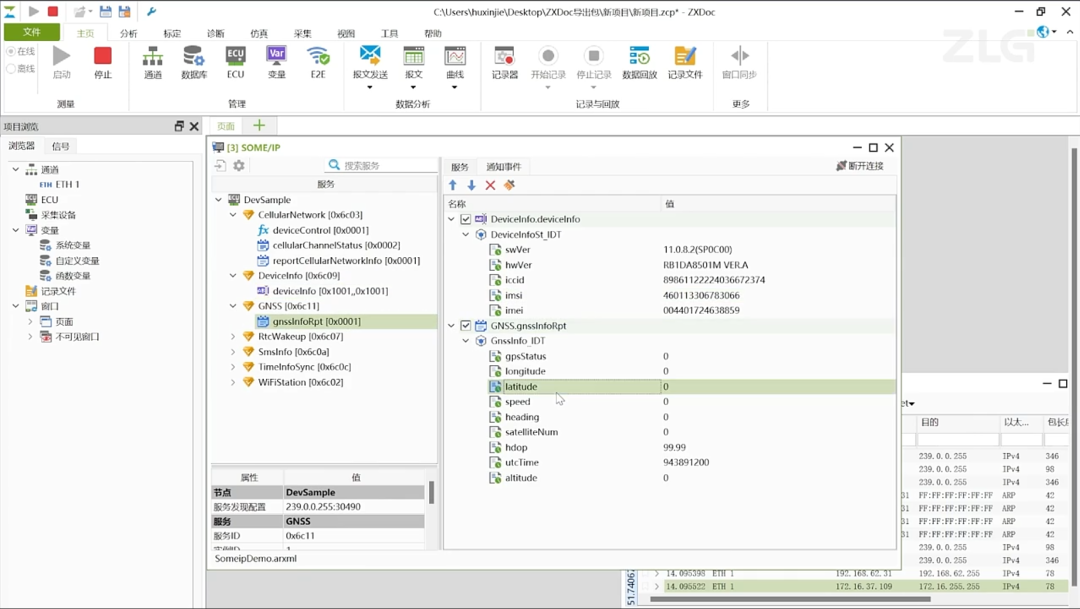The image size is (1080, 609).
Task: Click the move up blue arrow icon
Action: pyautogui.click(x=453, y=185)
